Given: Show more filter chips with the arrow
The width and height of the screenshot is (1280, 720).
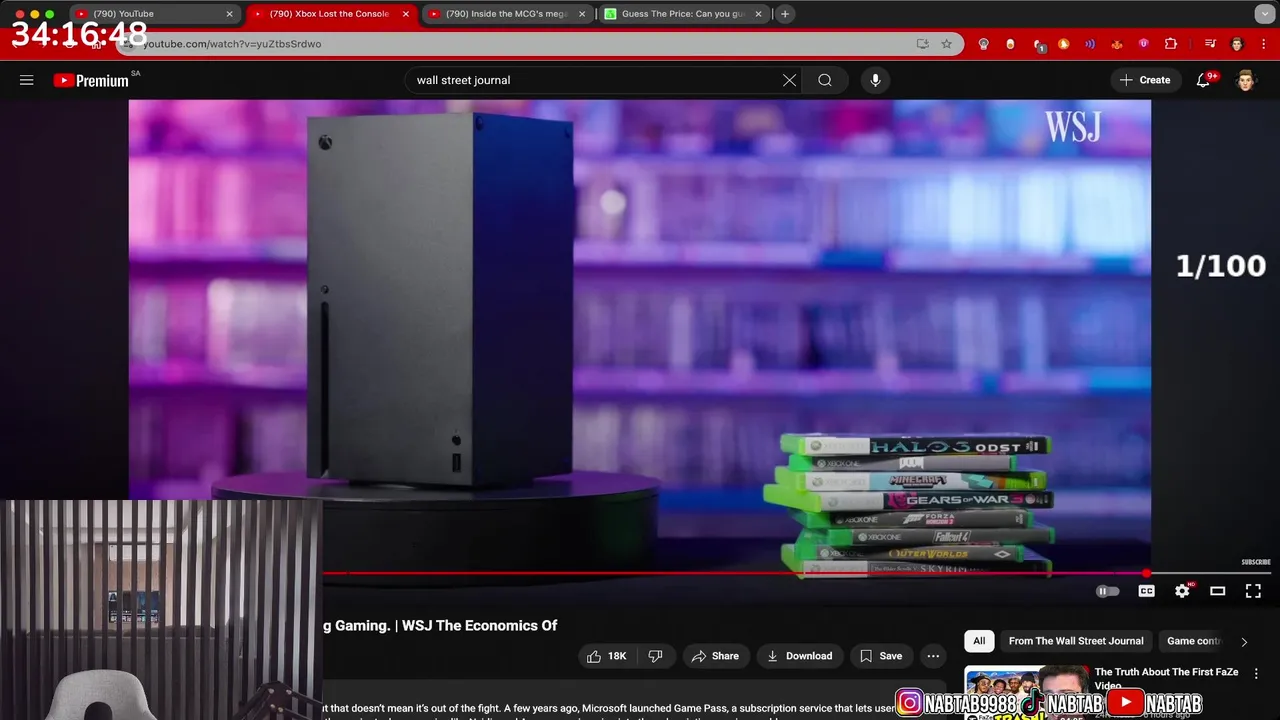Looking at the screenshot, I should point(1244,642).
